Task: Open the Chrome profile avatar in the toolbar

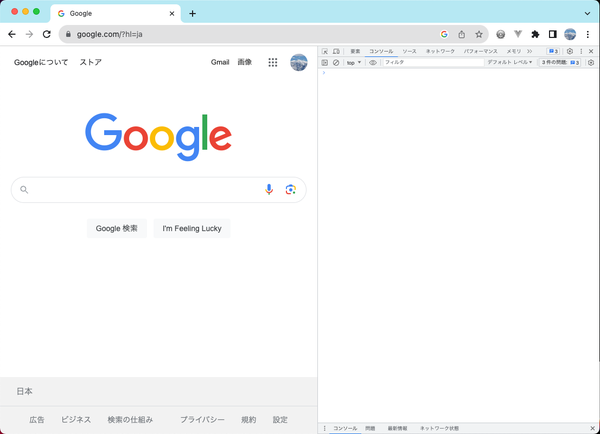Action: [x=570, y=34]
